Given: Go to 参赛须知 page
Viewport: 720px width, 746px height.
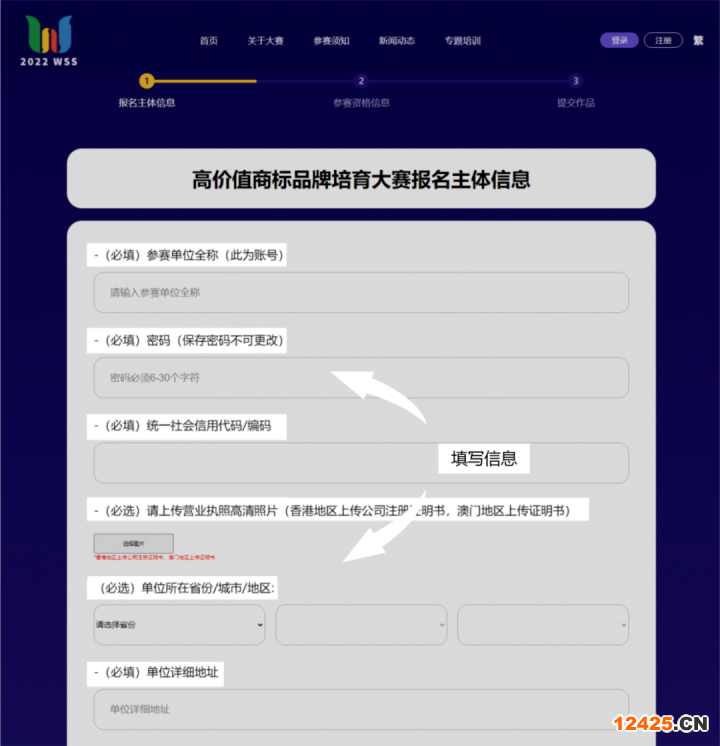Looking at the screenshot, I should 331,41.
